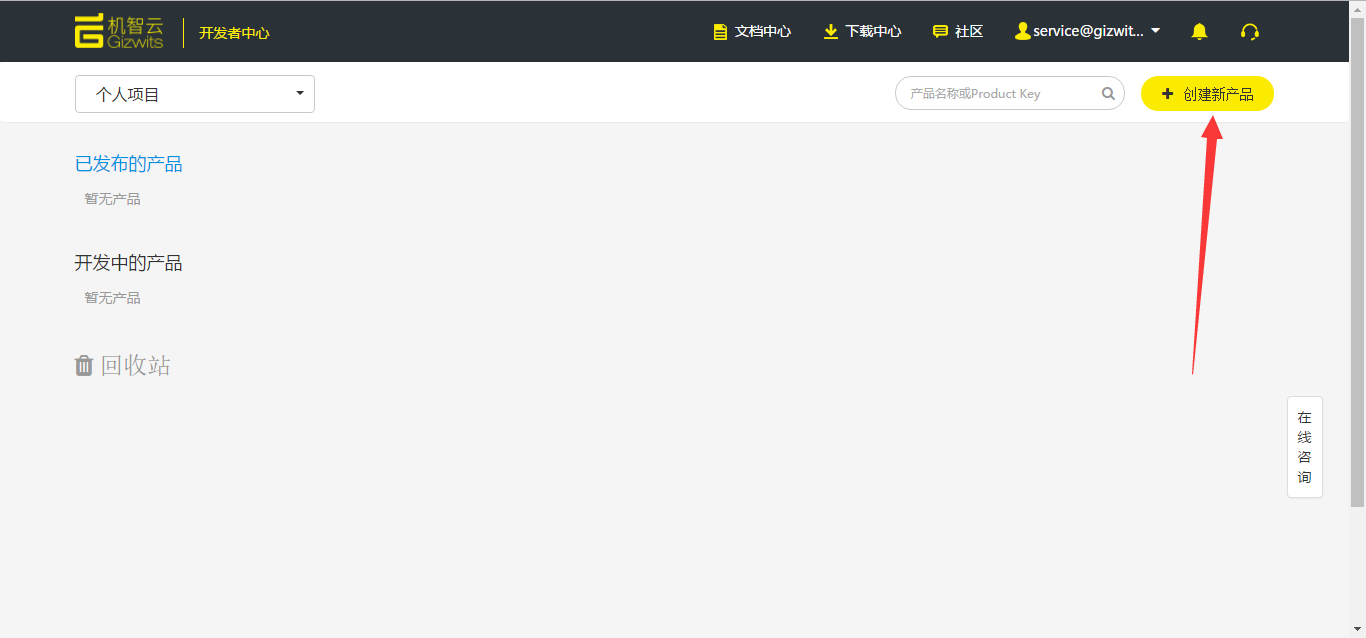1366x638 pixels.
Task: Open the 社区 community page
Action: coord(967,31)
